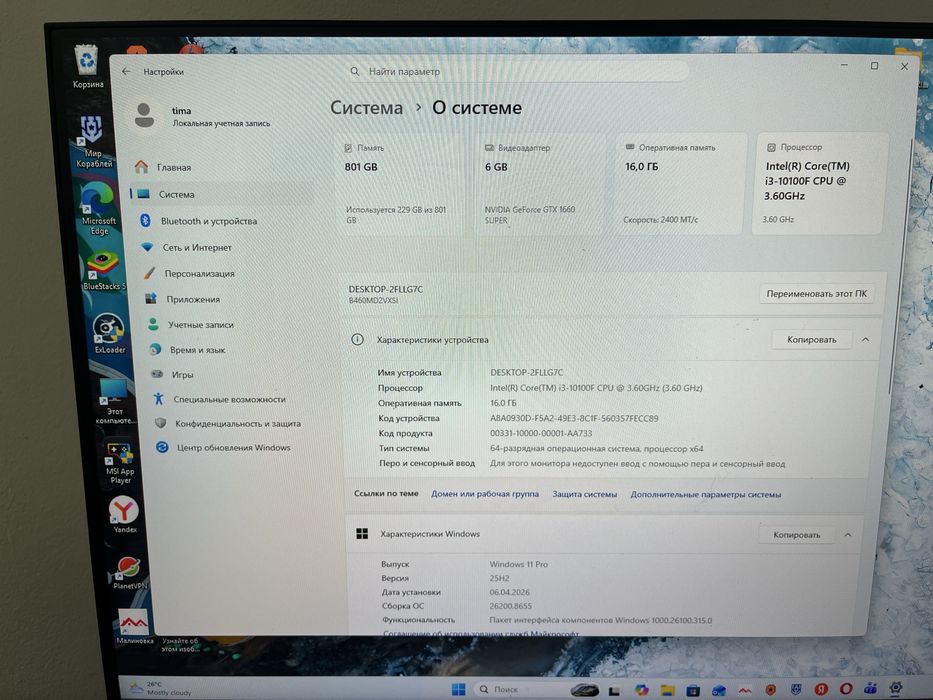Click the Windows 11 Pro edition value
The image size is (933, 700).
coord(518,564)
